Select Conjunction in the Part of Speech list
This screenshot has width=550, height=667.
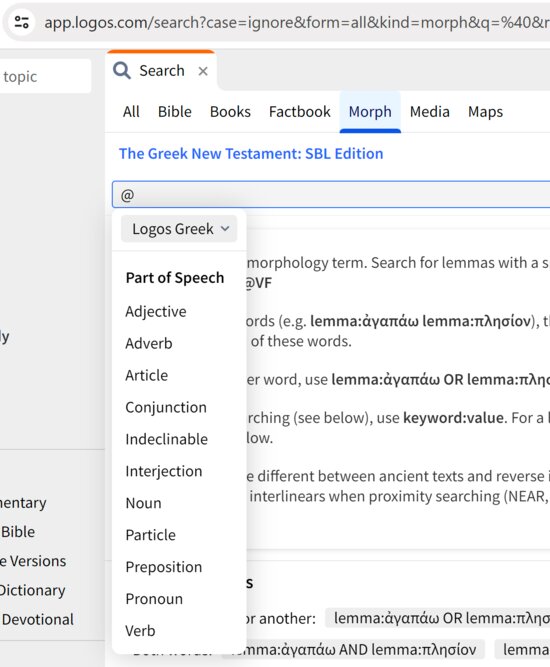pyautogui.click(x=166, y=408)
